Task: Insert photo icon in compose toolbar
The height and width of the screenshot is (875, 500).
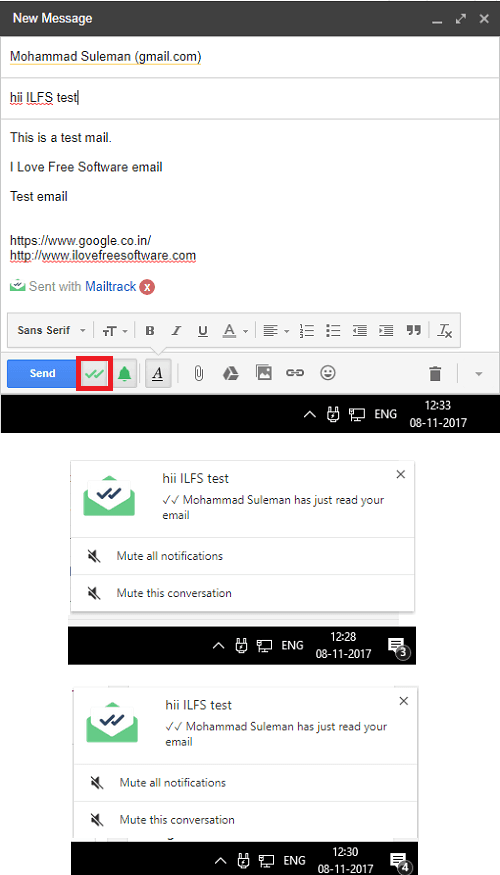Action: [x=263, y=373]
